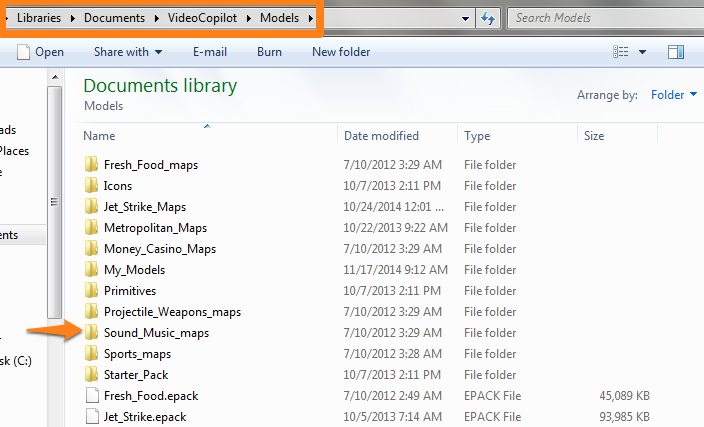The image size is (704, 427).
Task: Click the Search Models input field
Action: [x=600, y=18]
